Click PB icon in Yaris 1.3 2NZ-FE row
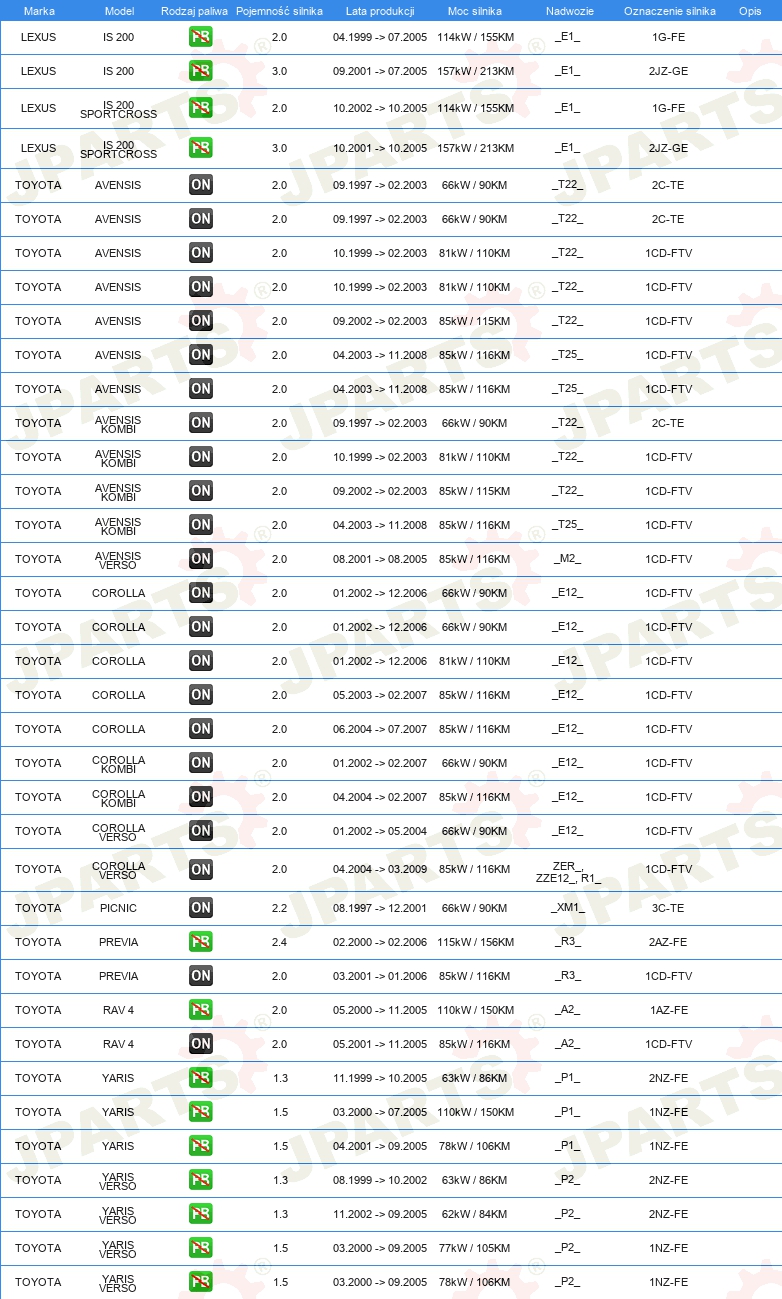 (x=201, y=1078)
